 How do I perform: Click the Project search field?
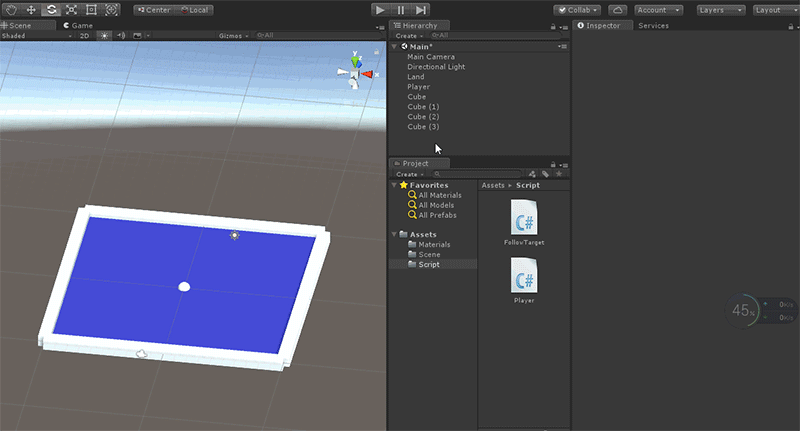click(477, 174)
